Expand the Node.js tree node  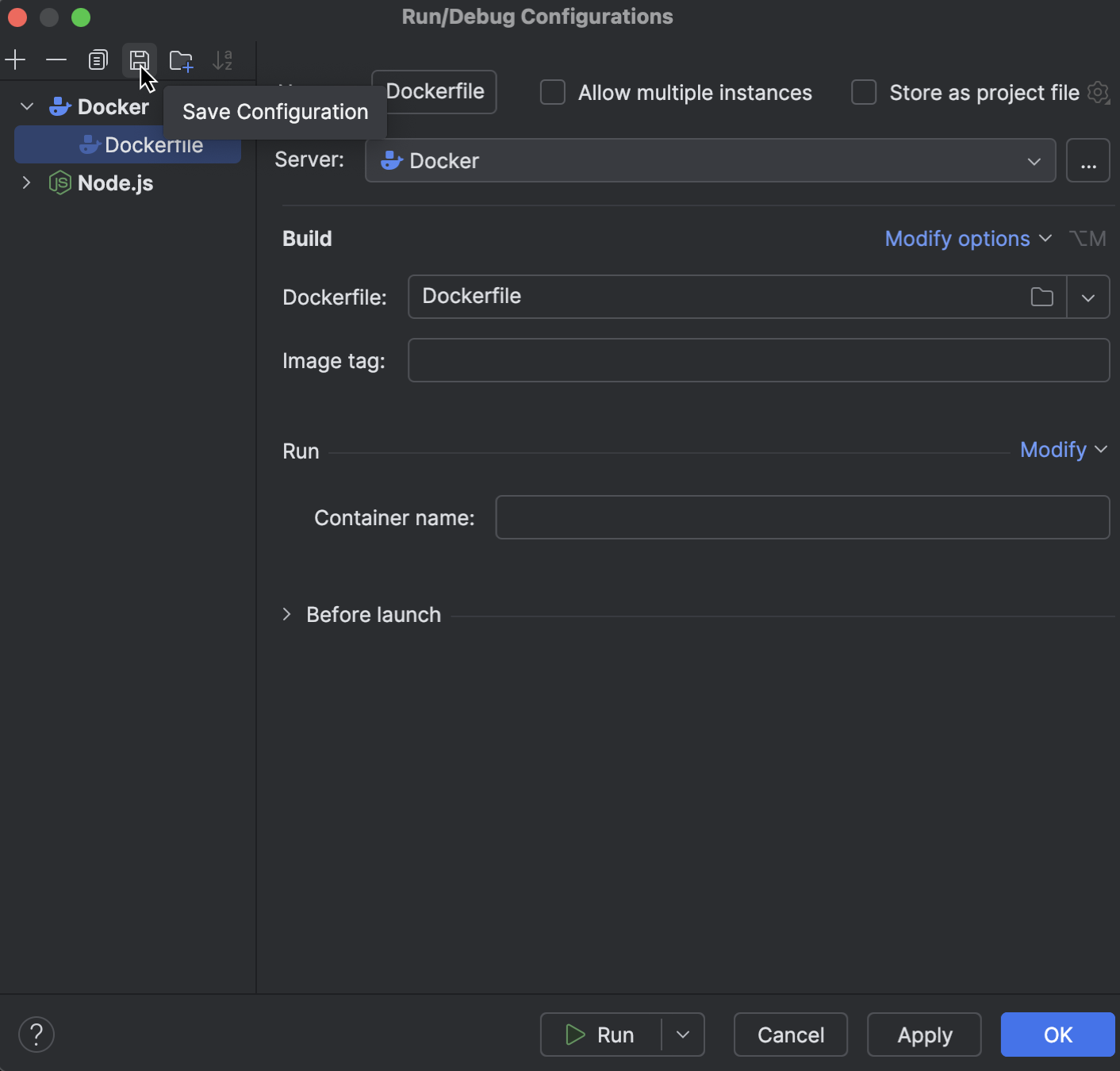pyautogui.click(x=26, y=182)
